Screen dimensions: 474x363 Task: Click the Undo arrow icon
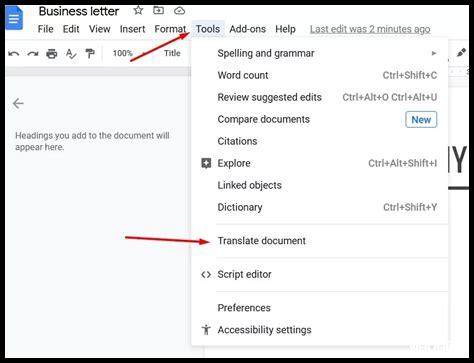tap(14, 53)
